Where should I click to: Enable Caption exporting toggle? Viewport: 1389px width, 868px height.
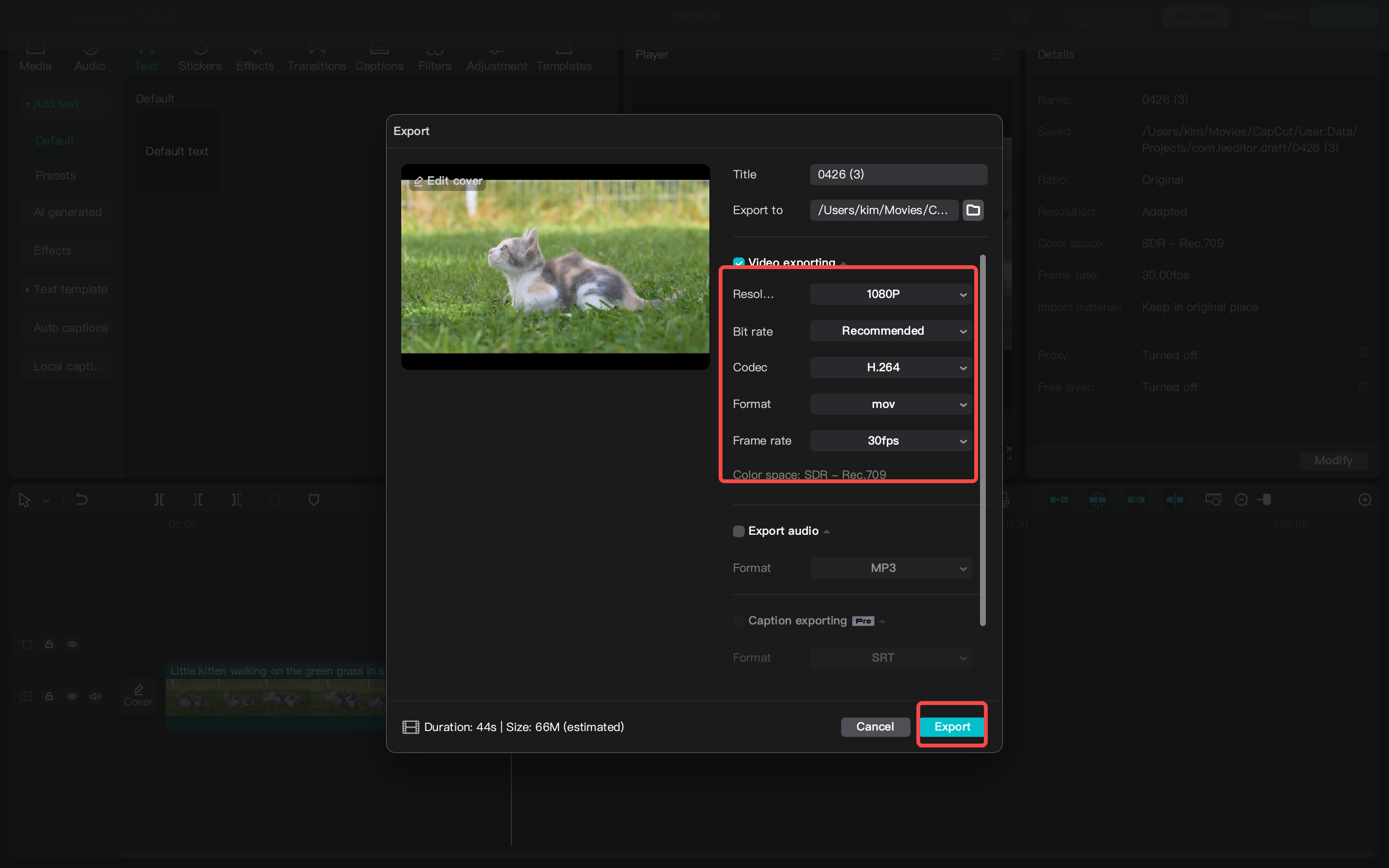(738, 621)
